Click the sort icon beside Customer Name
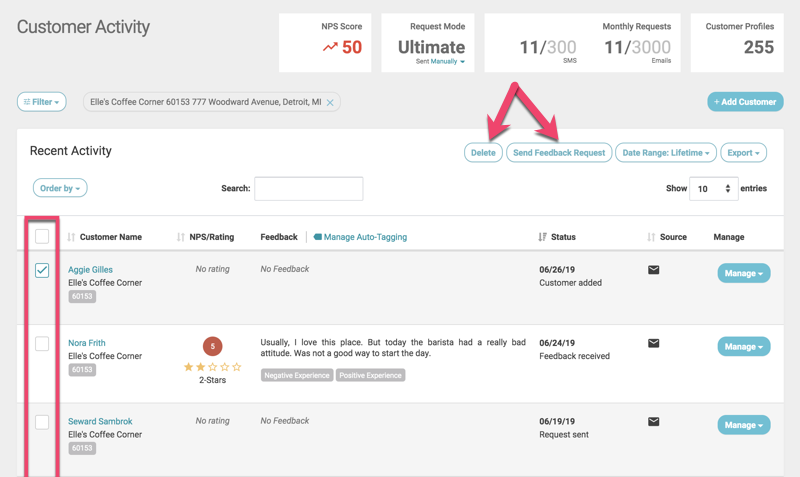 coord(71,237)
